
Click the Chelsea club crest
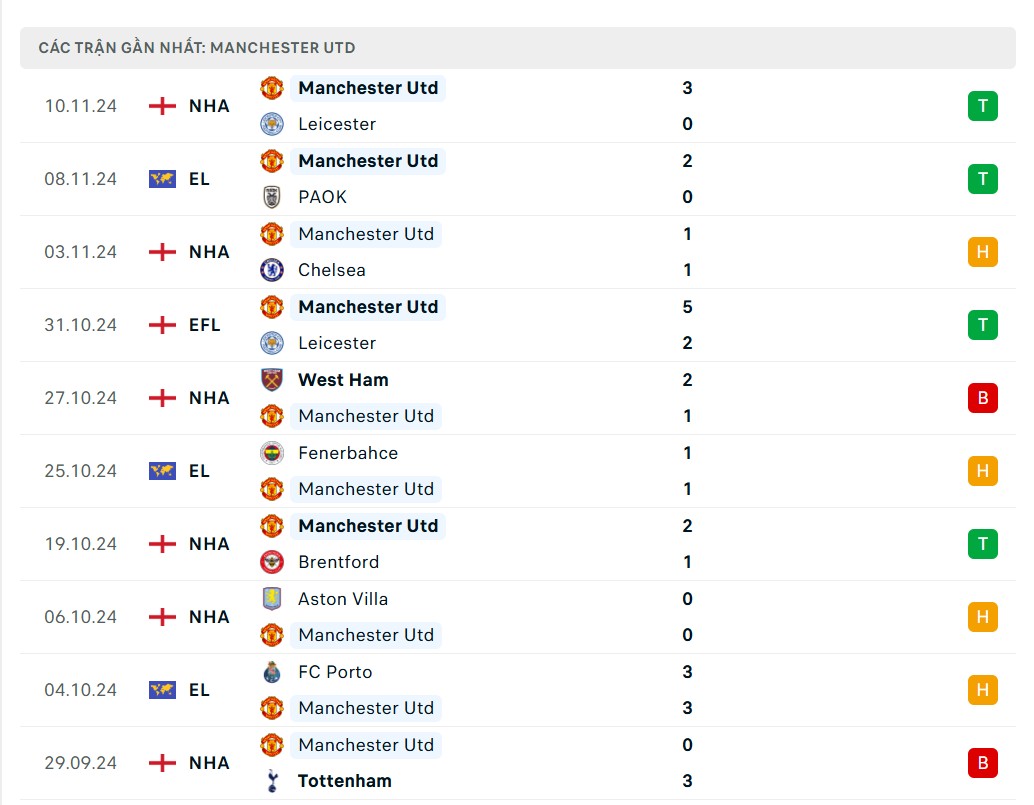click(x=271, y=270)
